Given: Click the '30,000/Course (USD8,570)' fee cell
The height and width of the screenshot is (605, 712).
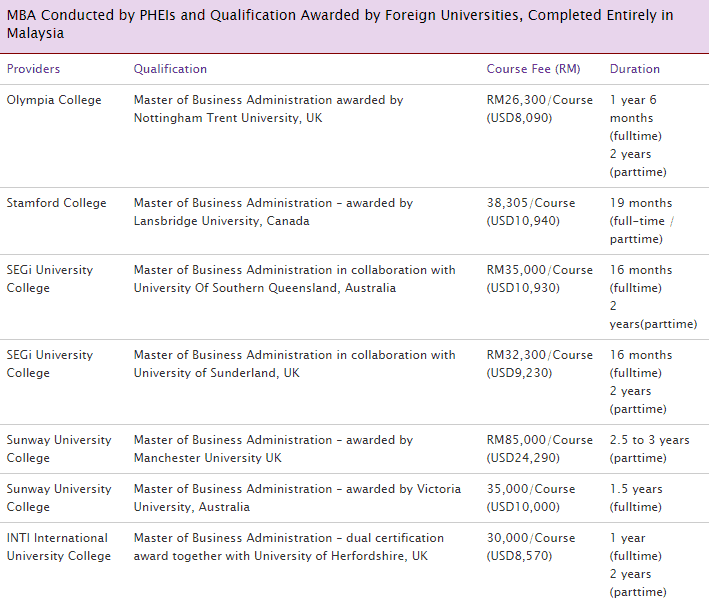Looking at the screenshot, I should coord(531,547).
